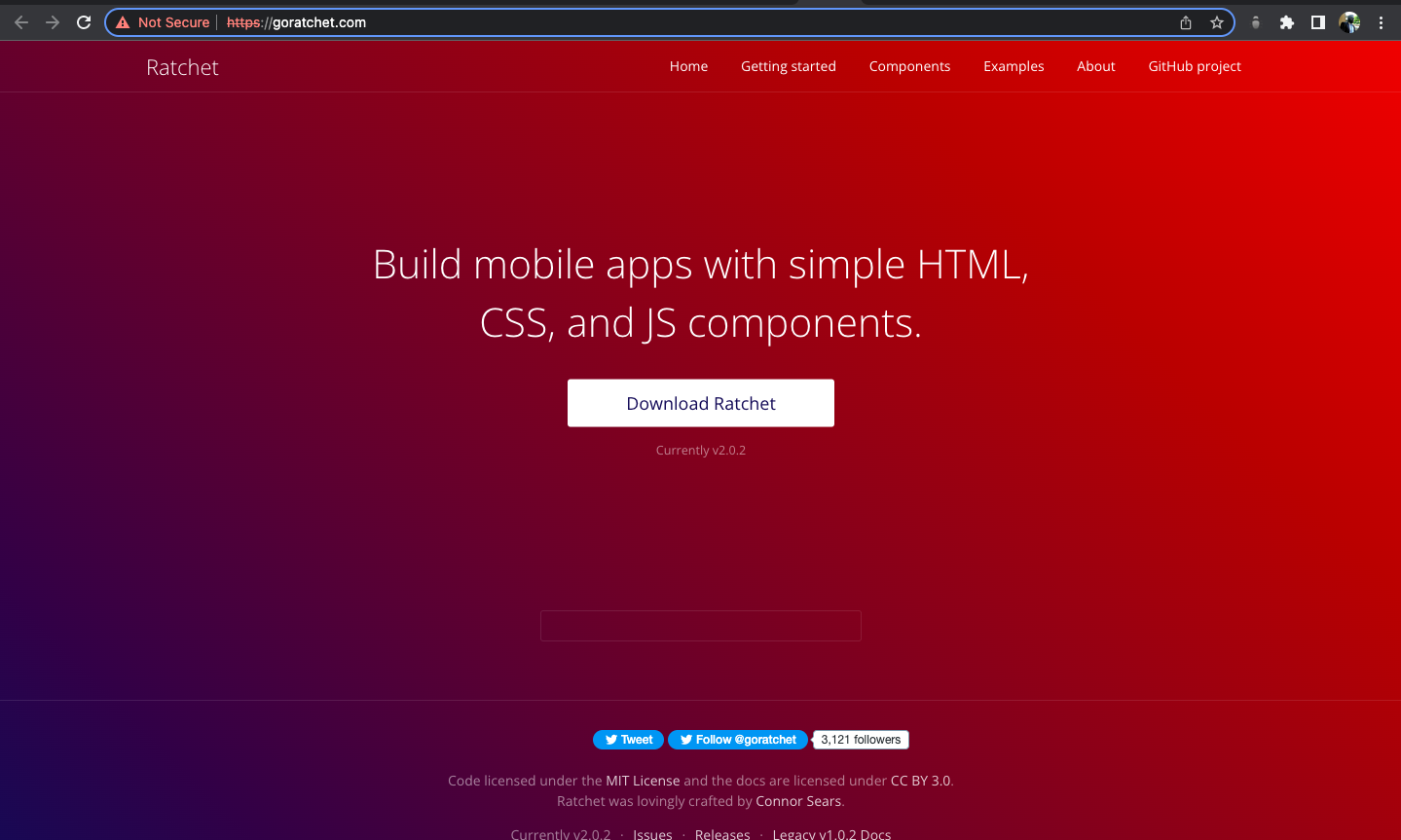Toggle the browser side panel icon

pyautogui.click(x=1318, y=22)
